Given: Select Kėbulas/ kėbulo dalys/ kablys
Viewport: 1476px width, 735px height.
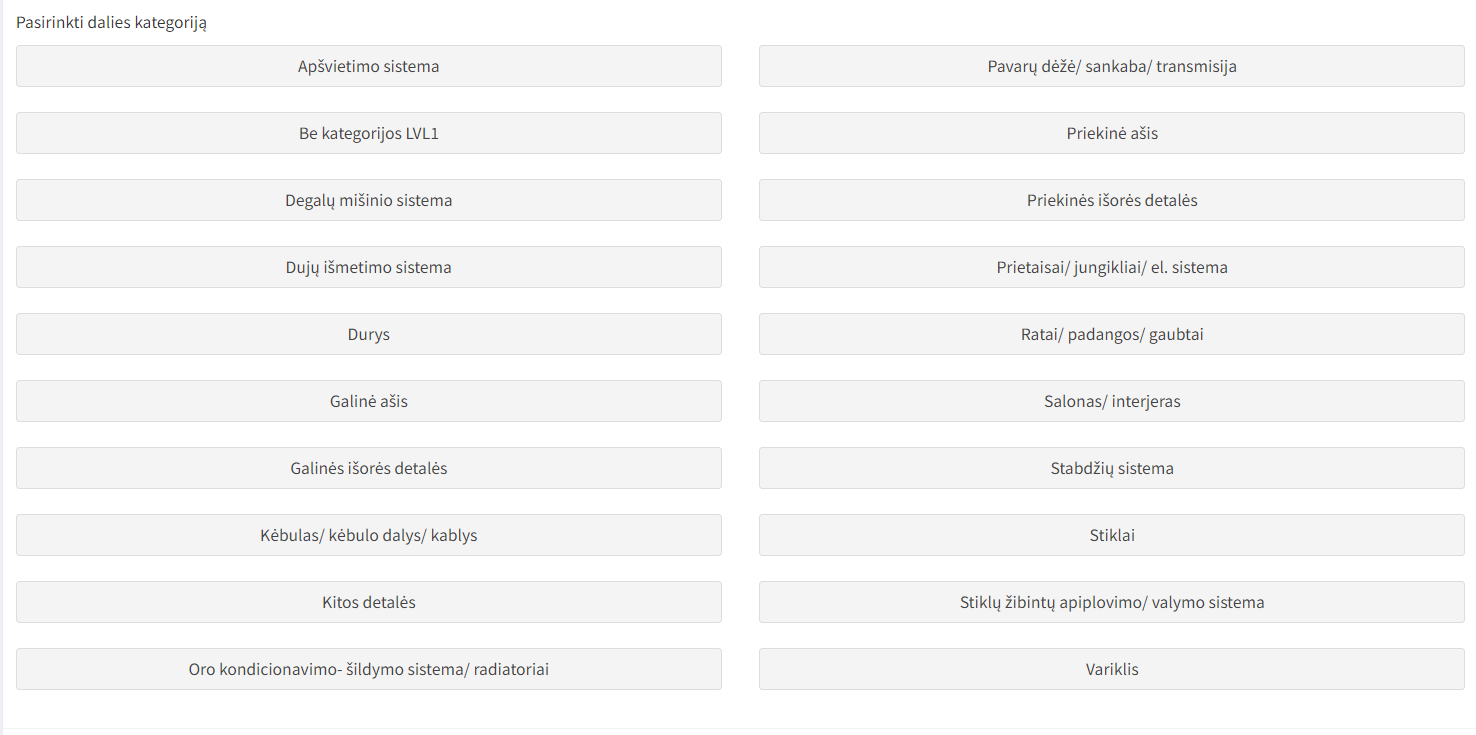Looking at the screenshot, I should pos(369,535).
